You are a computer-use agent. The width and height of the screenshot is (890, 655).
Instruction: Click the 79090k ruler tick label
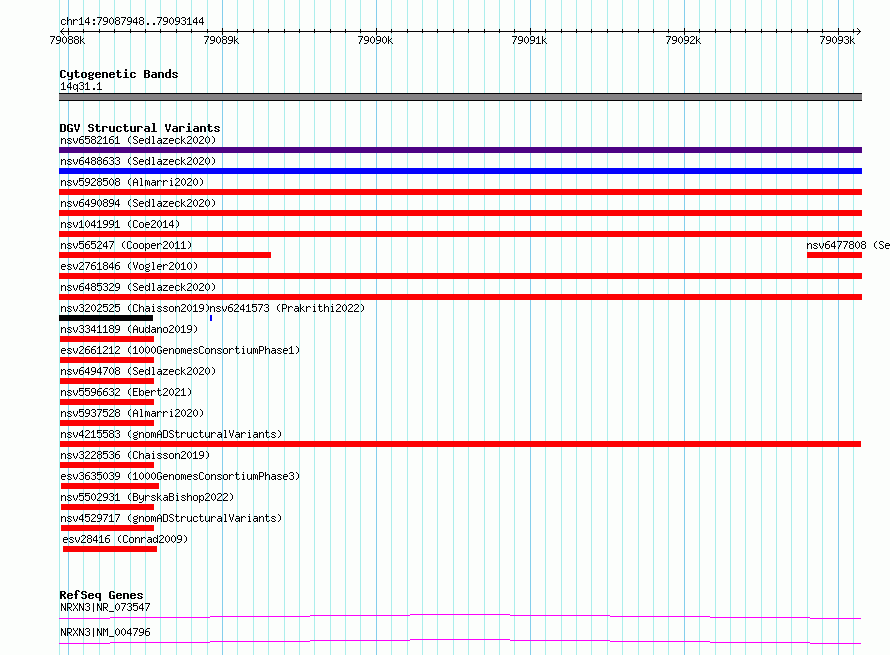pos(375,40)
